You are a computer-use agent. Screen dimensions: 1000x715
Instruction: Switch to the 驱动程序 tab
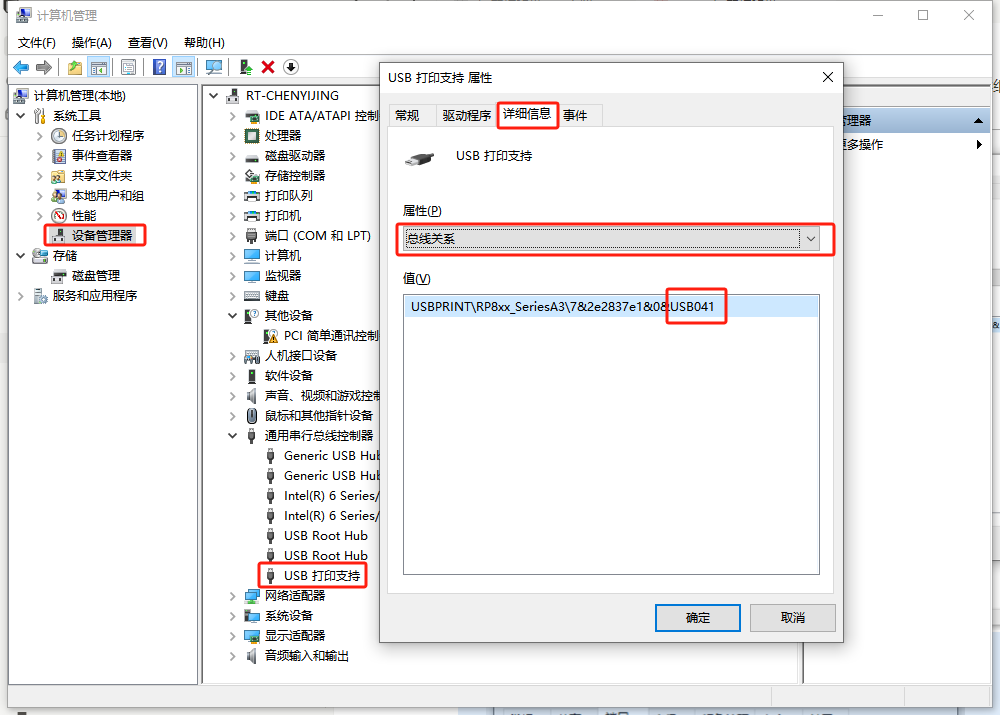click(466, 116)
